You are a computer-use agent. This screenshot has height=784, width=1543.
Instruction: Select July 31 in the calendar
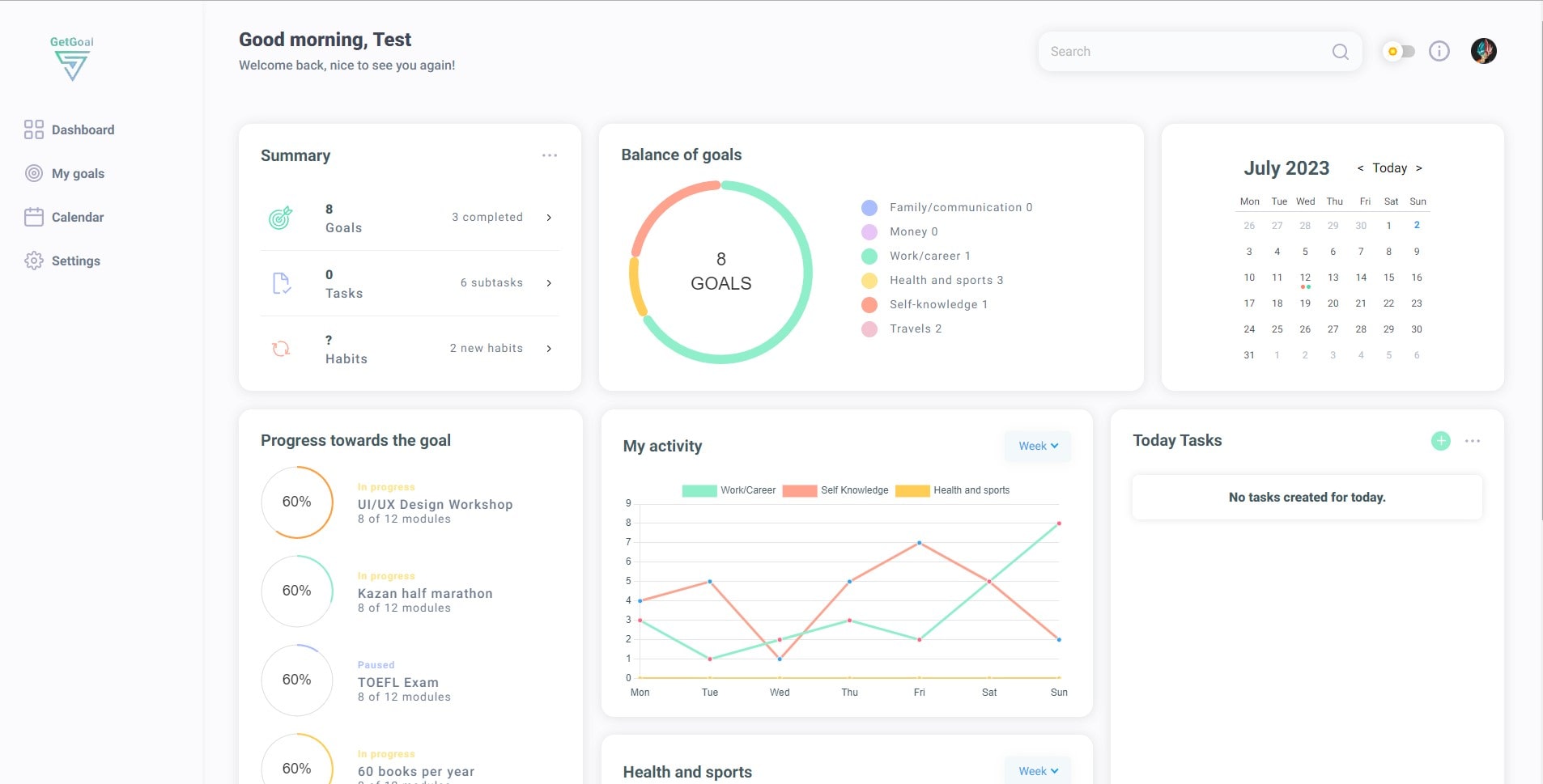(1249, 355)
